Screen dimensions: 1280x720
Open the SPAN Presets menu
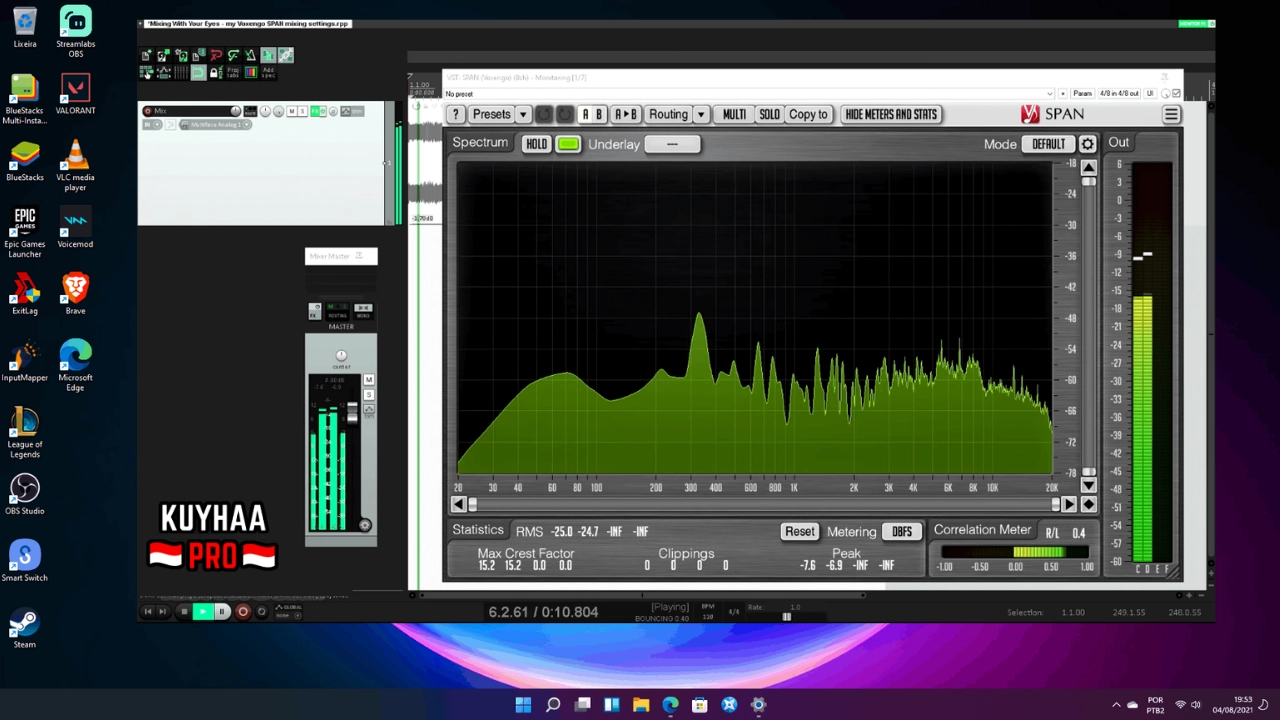[x=491, y=114]
